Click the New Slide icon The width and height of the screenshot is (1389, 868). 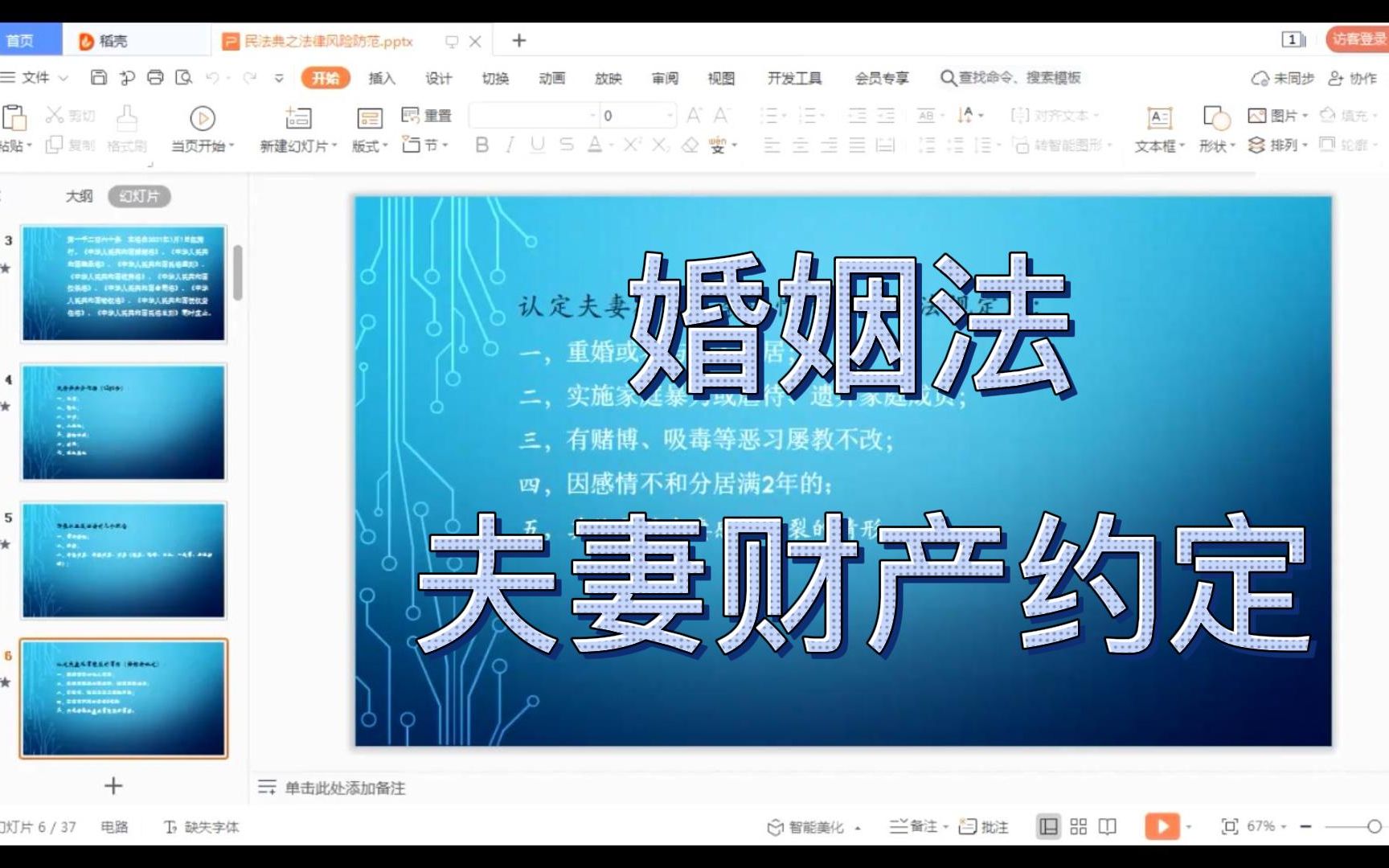pos(298,118)
